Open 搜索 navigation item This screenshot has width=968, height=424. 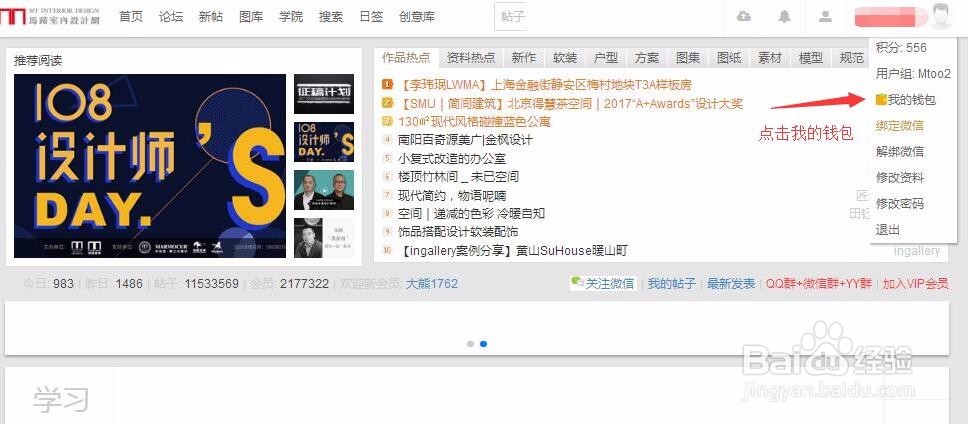coord(331,17)
